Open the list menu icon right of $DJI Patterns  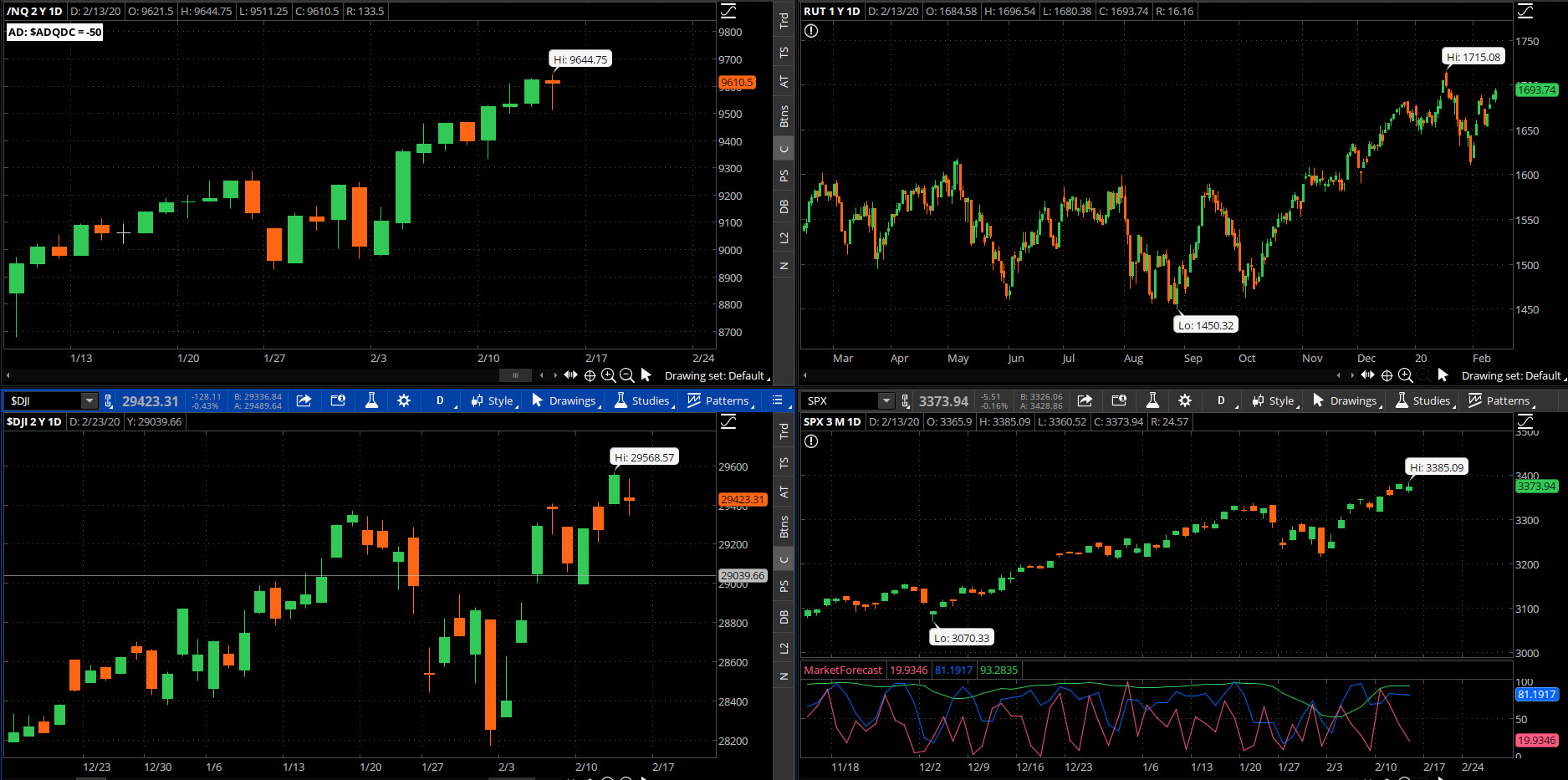[x=777, y=400]
